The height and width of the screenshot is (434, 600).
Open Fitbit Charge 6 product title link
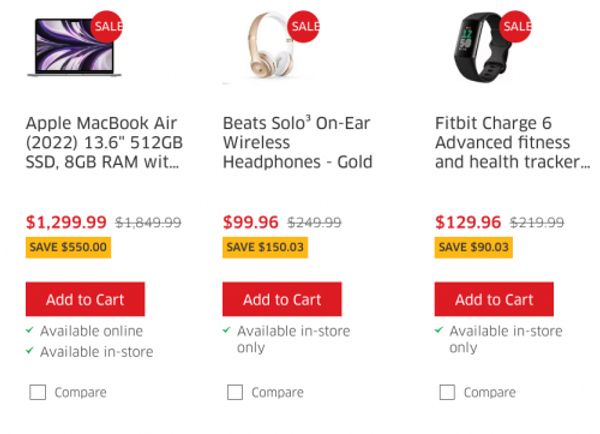[512, 142]
